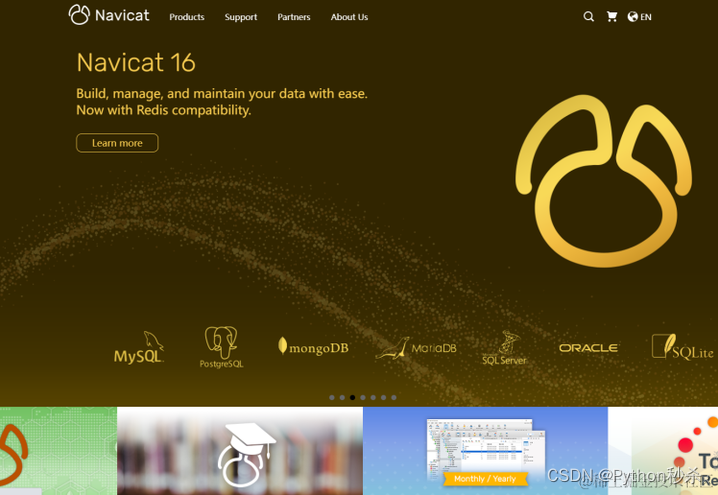718x495 pixels.
Task: Click the Monthly / Yearly ribbon label
Action: pyautogui.click(x=485, y=479)
